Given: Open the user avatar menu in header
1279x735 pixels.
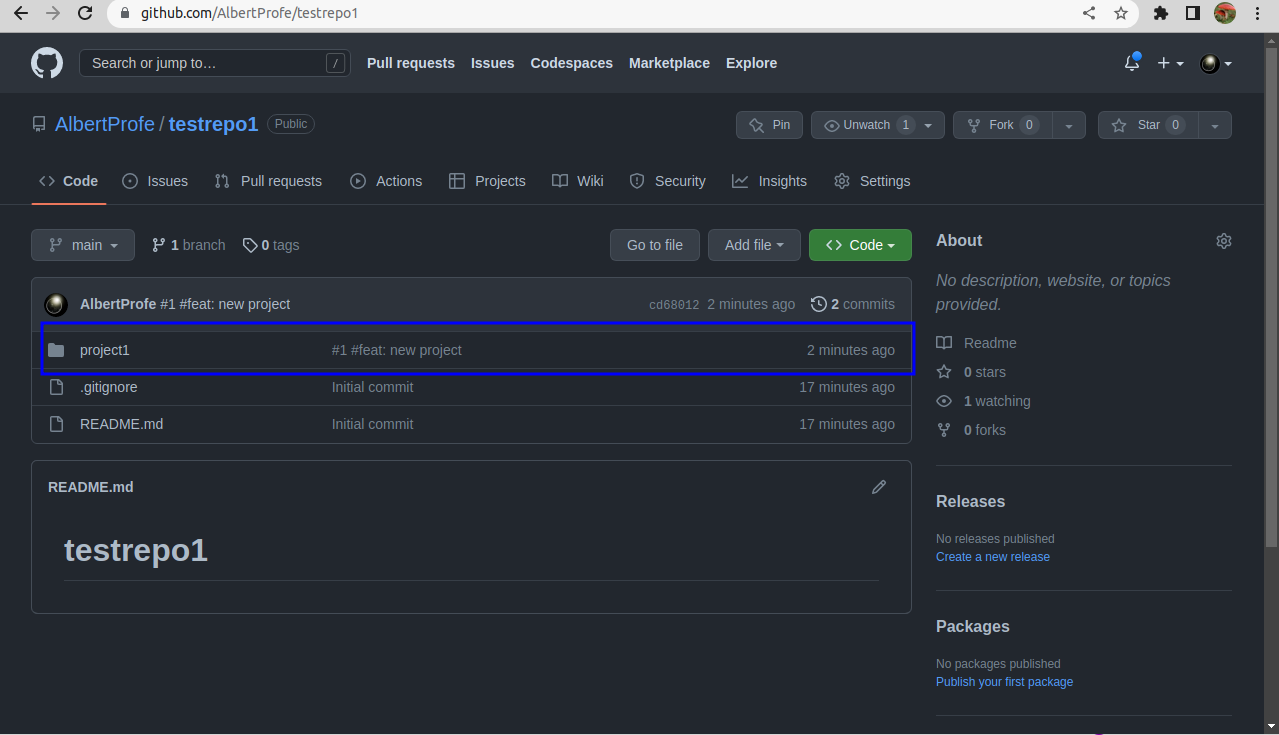Looking at the screenshot, I should (1216, 63).
